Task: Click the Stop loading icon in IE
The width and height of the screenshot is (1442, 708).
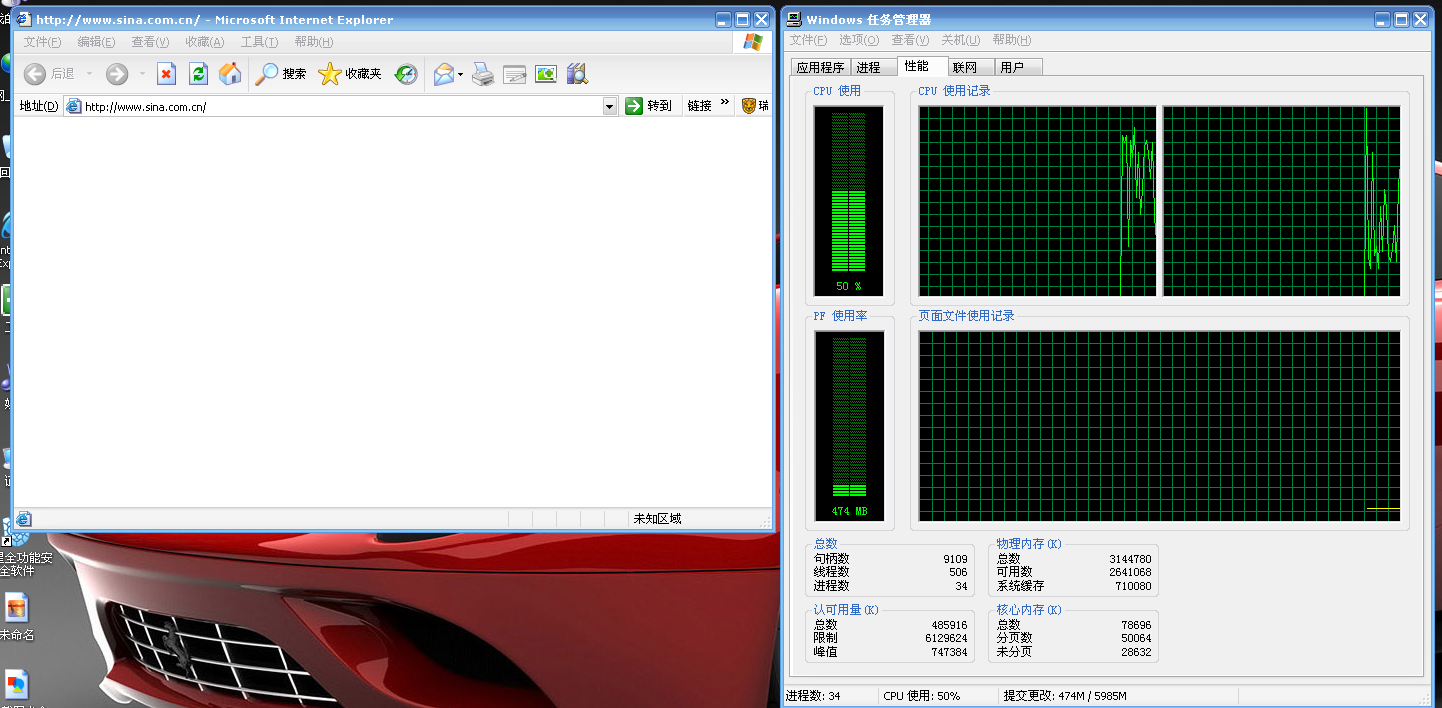Action: [x=167, y=74]
